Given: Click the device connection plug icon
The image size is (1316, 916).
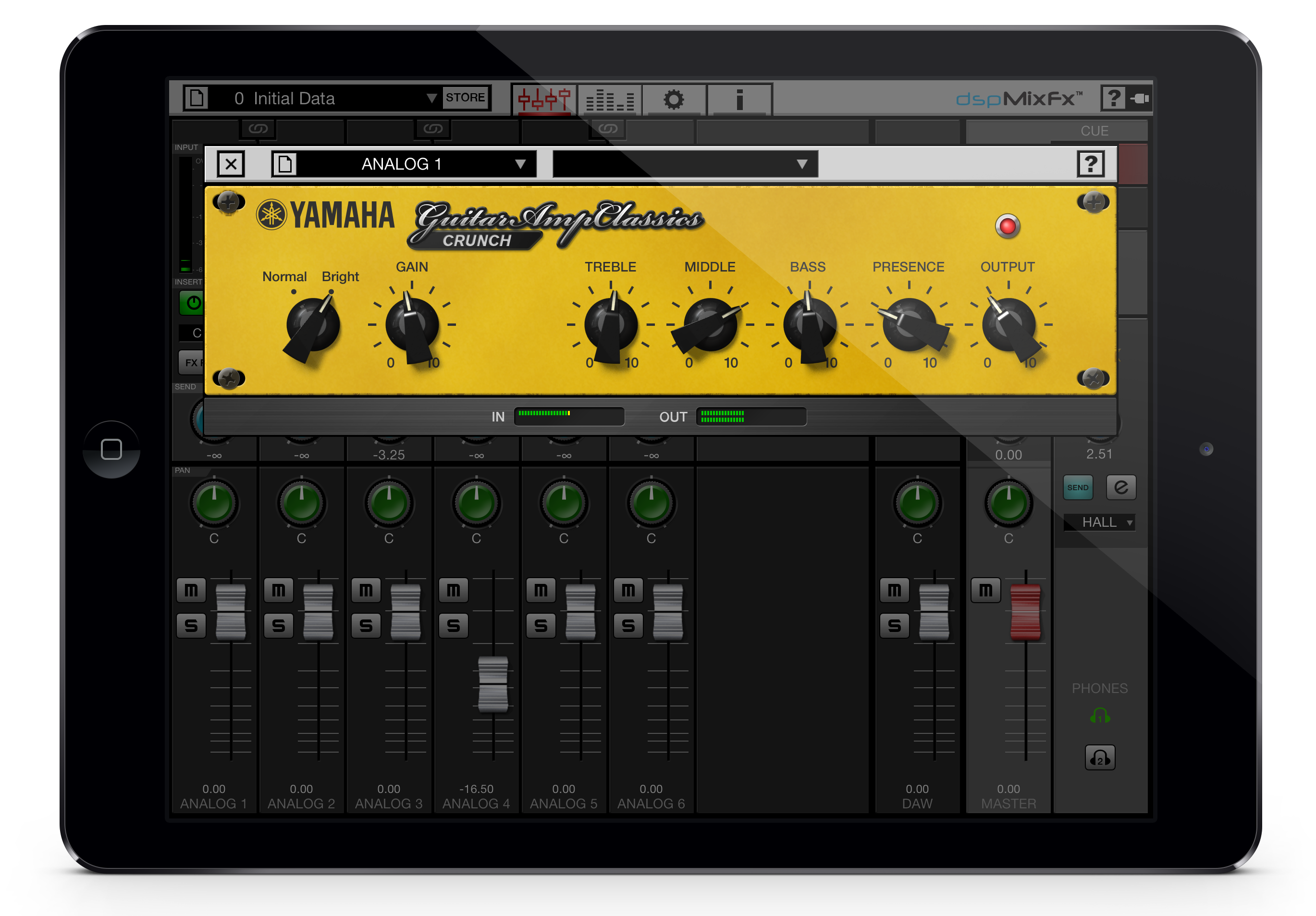Looking at the screenshot, I should (x=1140, y=99).
